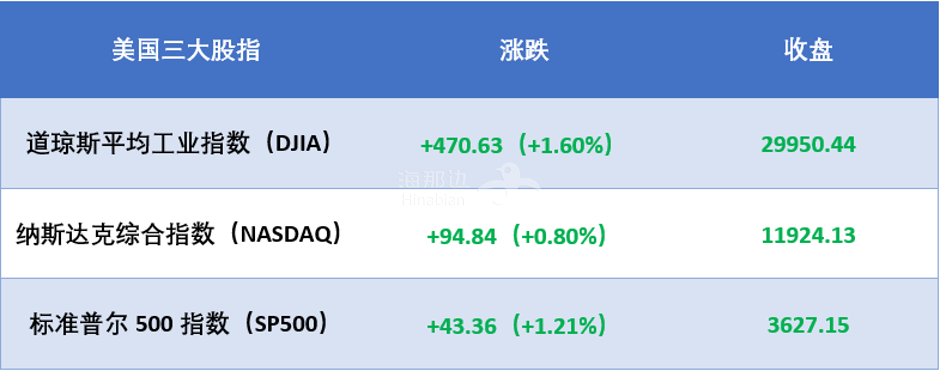Select the 收盘 column header
This screenshot has width=941, height=372.
(808, 50)
